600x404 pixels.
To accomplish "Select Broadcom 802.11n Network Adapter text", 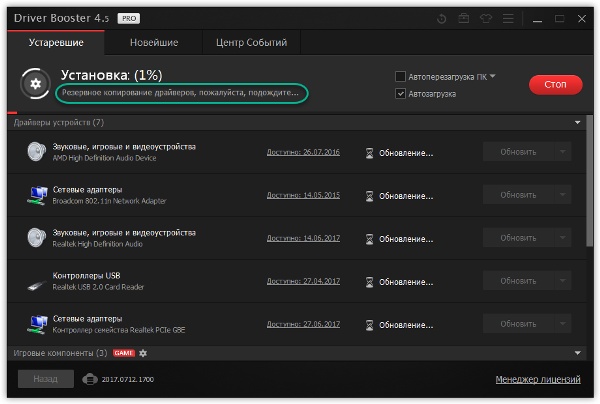I will tap(109, 201).
